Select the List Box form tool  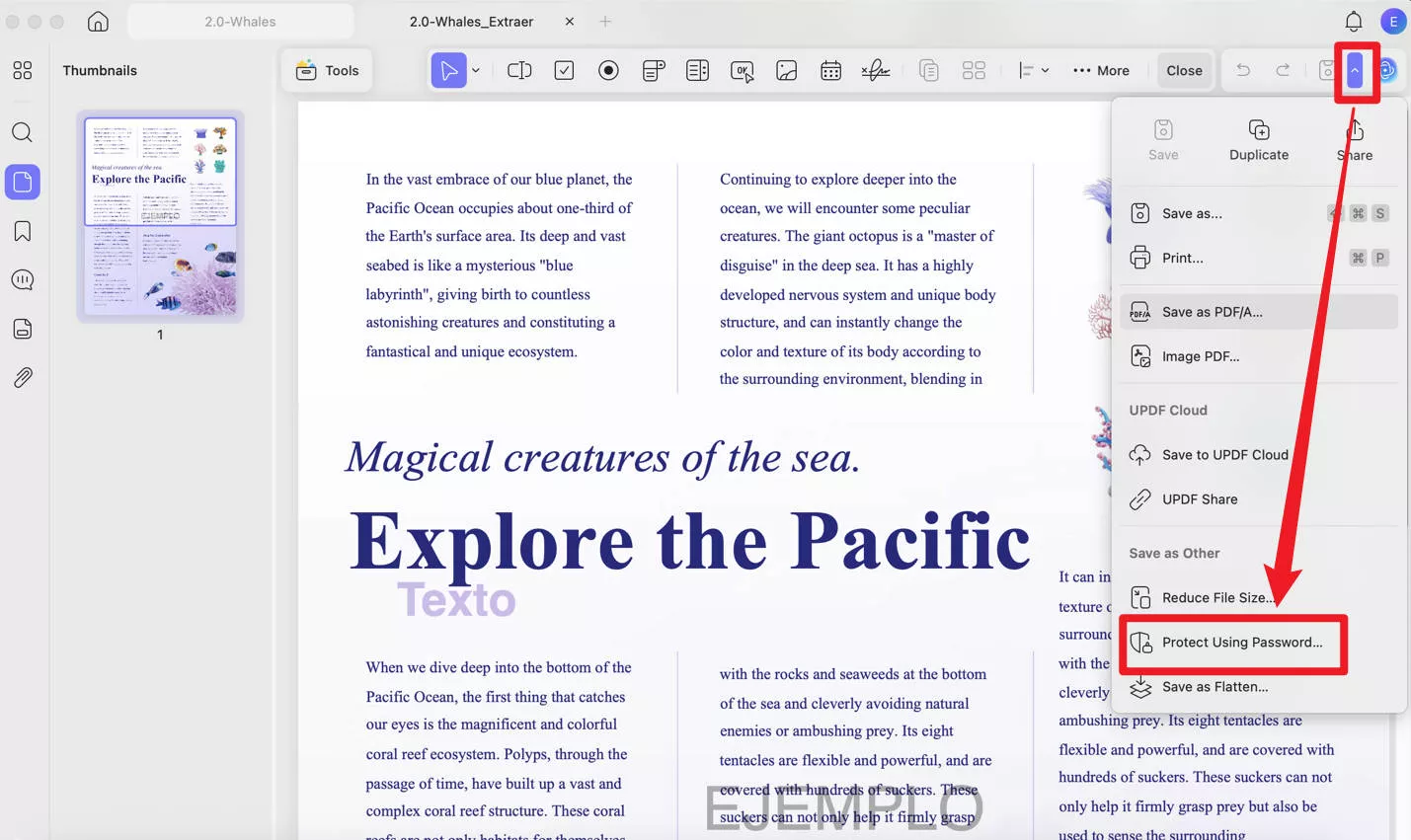[697, 70]
